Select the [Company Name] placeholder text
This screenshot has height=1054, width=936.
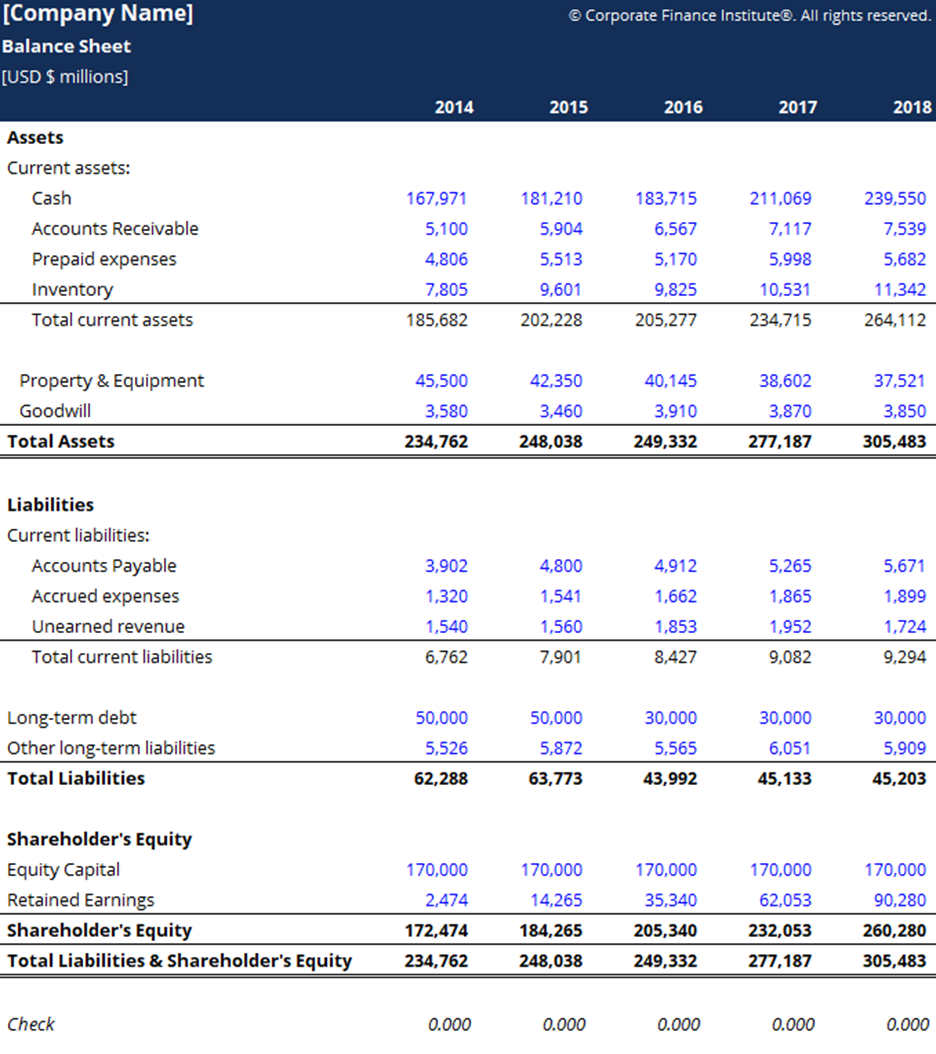point(100,14)
